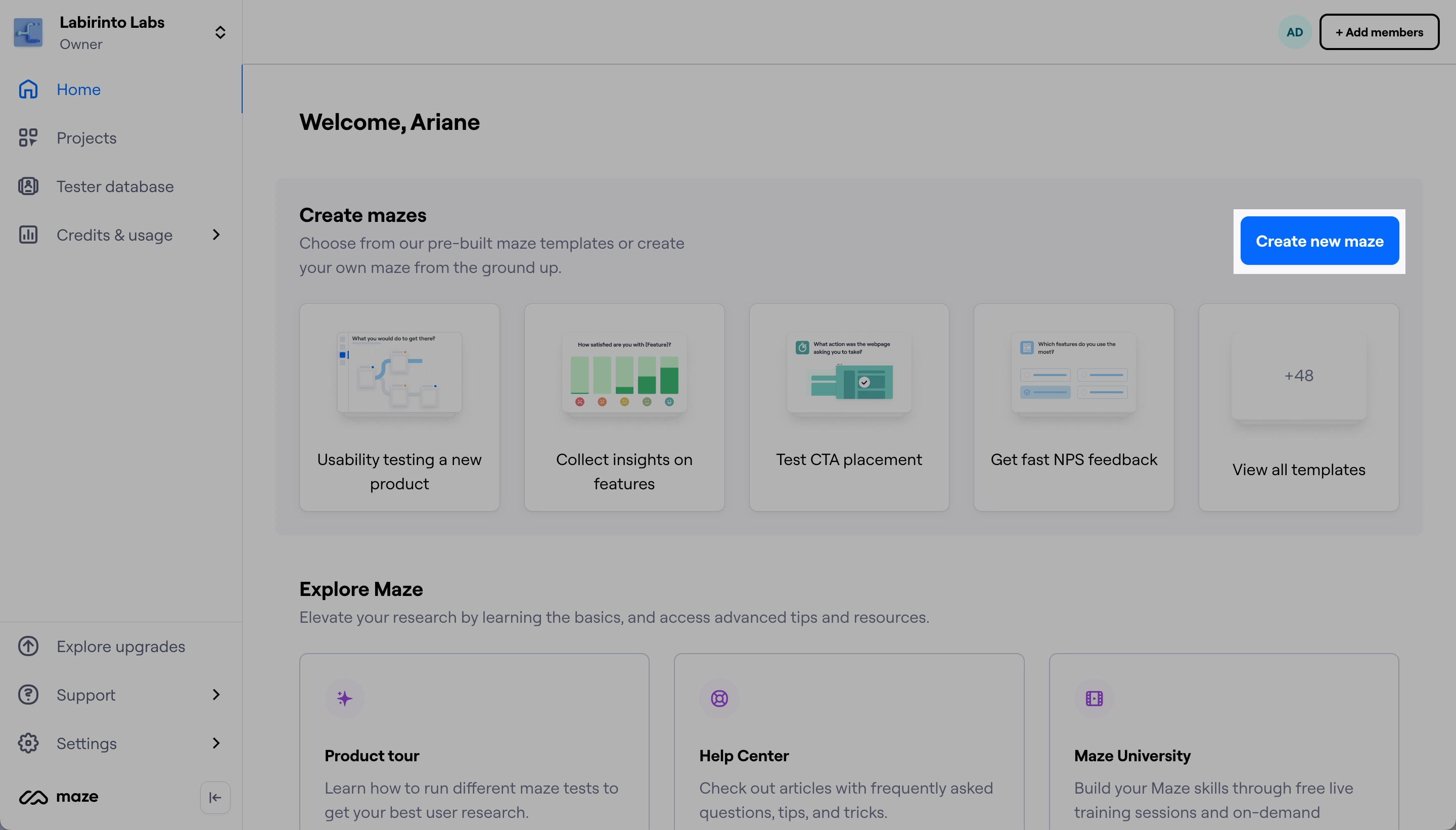Screen dimensions: 1456x830
Task: Click the Home house icon in sidebar
Action: 28,89
